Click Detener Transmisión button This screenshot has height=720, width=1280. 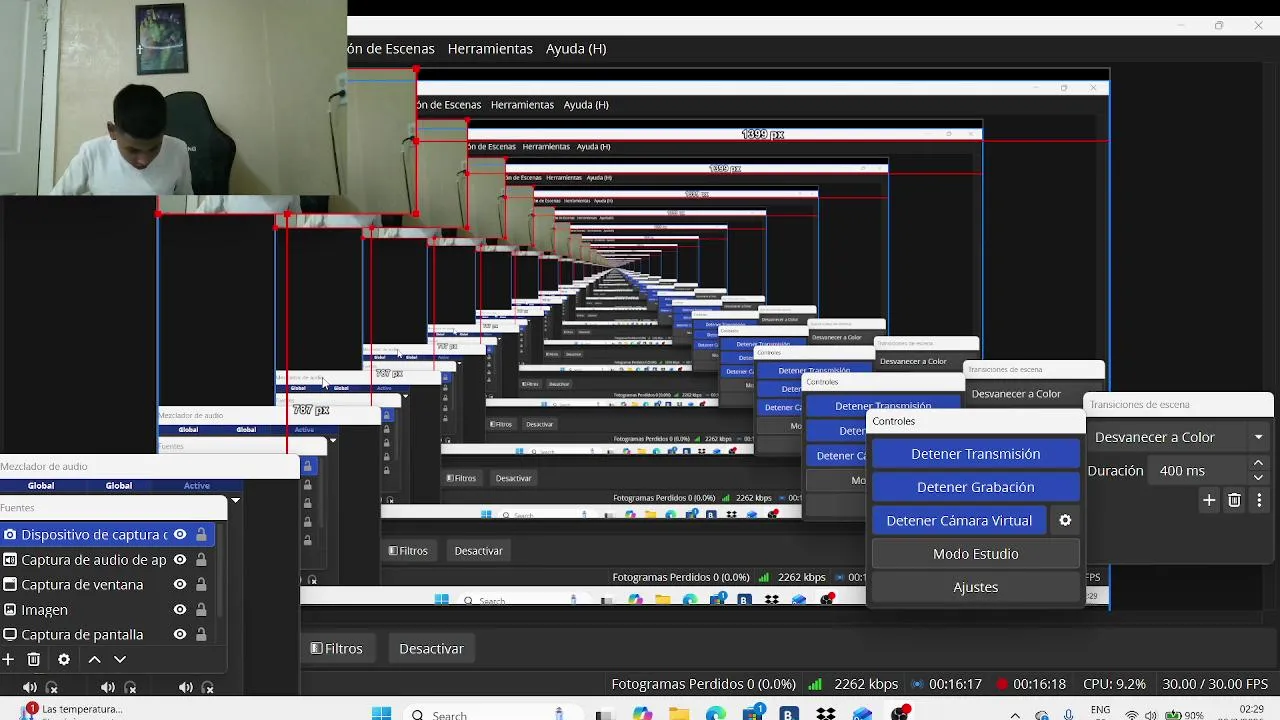(976, 454)
